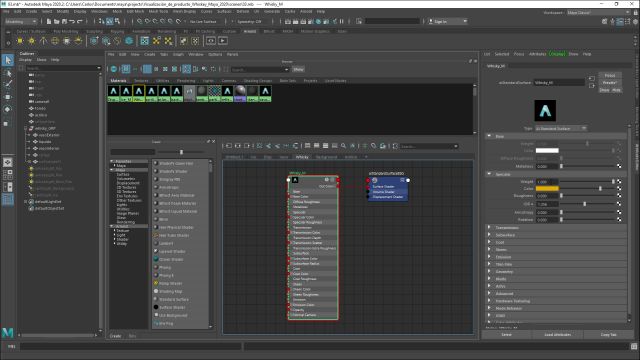Click the map button beside Specular Weight

coord(619,181)
